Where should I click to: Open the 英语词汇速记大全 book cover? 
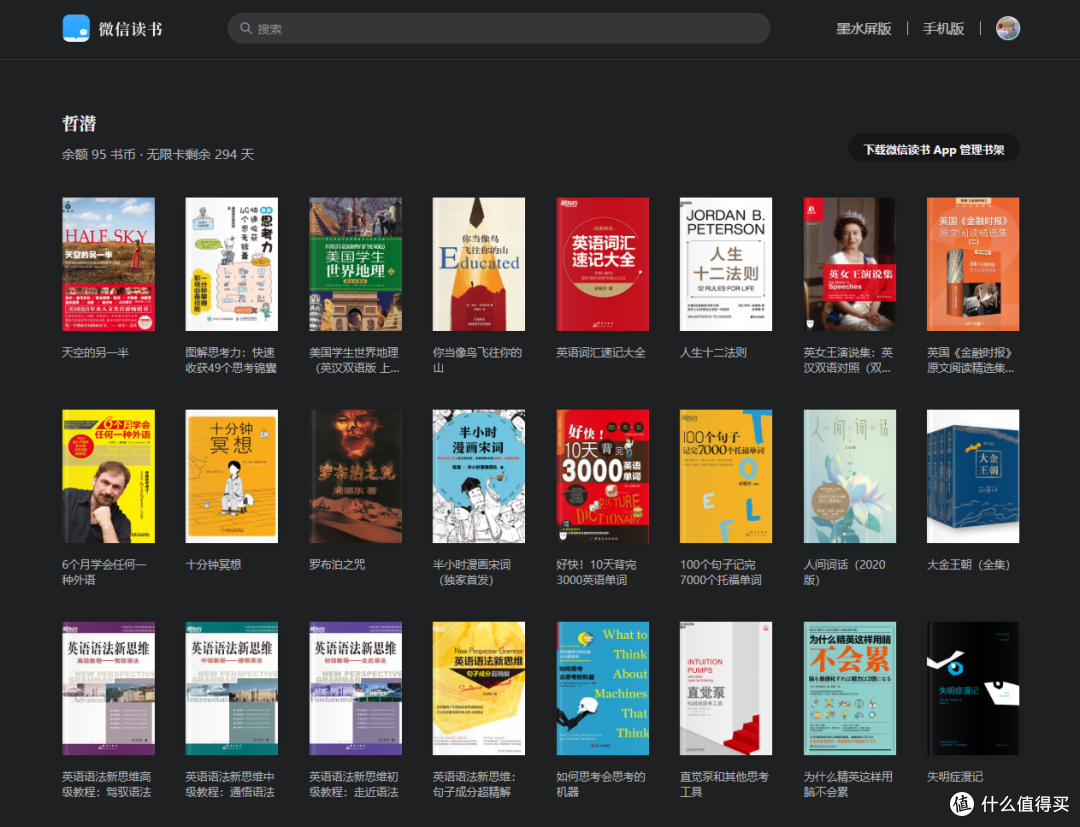pos(602,264)
